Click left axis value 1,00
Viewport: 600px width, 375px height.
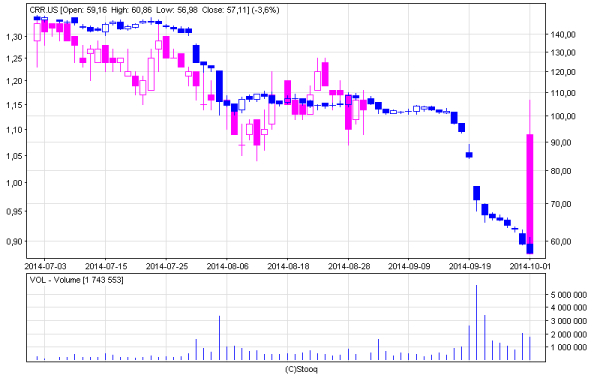pos(14,183)
